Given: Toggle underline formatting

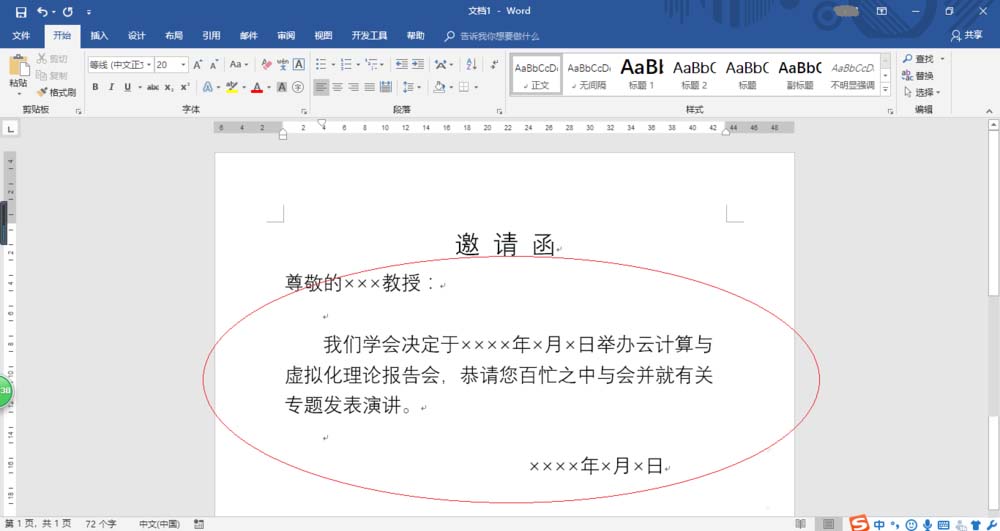Looking at the screenshot, I should (128, 87).
